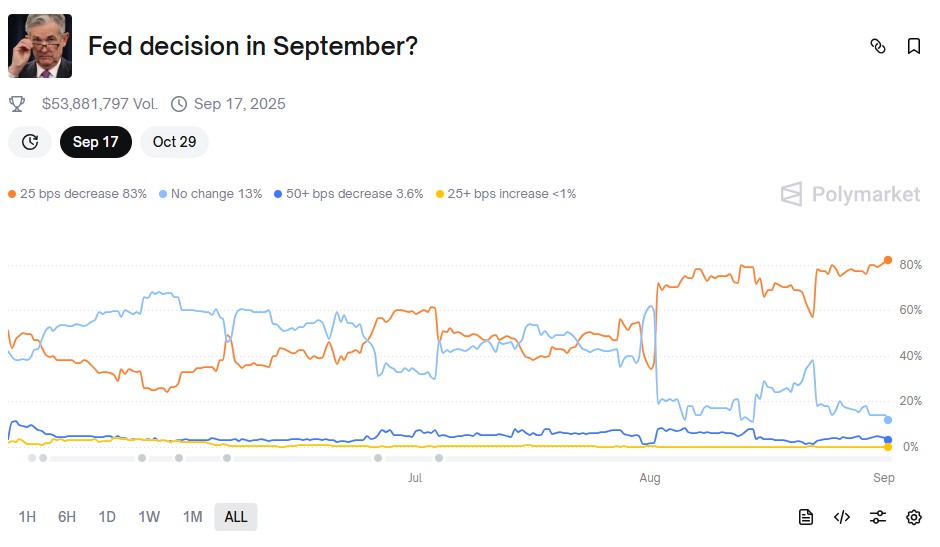
Task: Set chart range to 1M
Action: (x=192, y=517)
